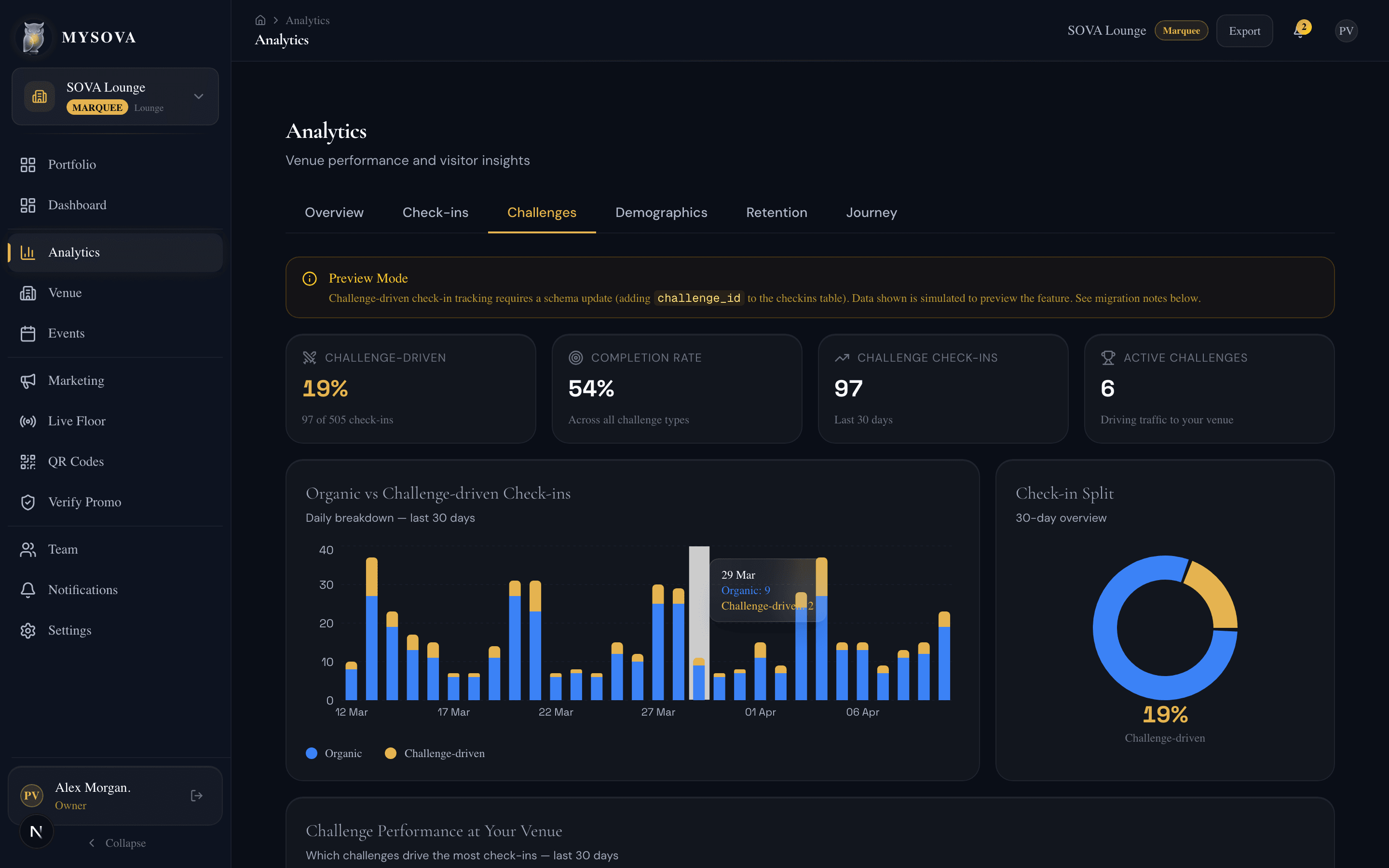Switch to the Demographics tab

coord(661,212)
